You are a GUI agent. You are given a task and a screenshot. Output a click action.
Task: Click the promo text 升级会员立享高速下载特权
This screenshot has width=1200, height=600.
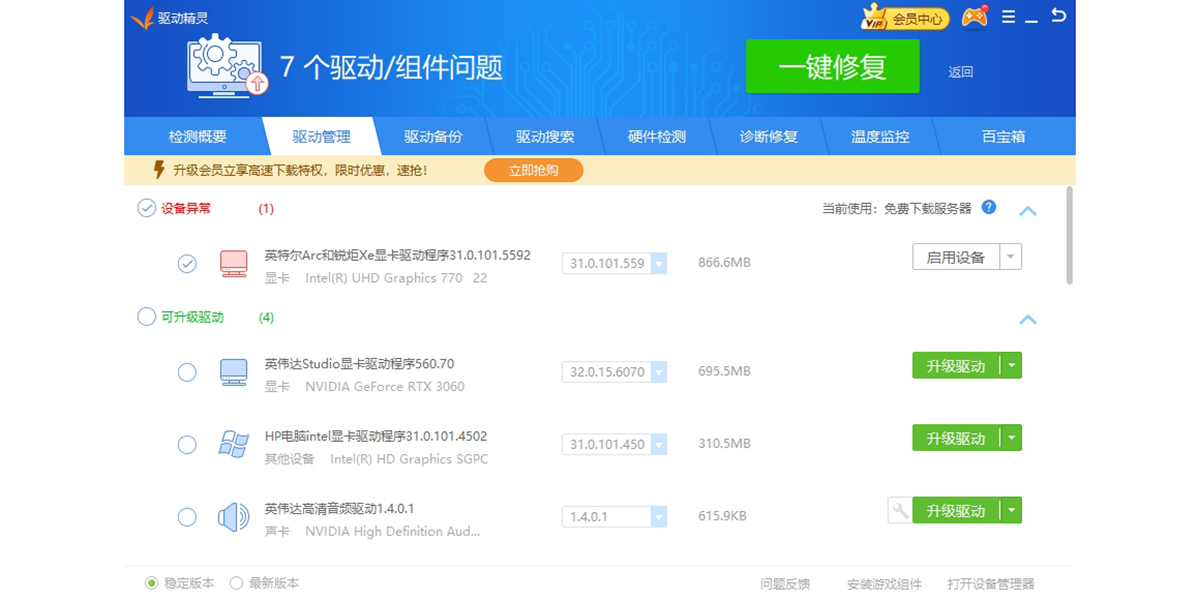[300, 170]
